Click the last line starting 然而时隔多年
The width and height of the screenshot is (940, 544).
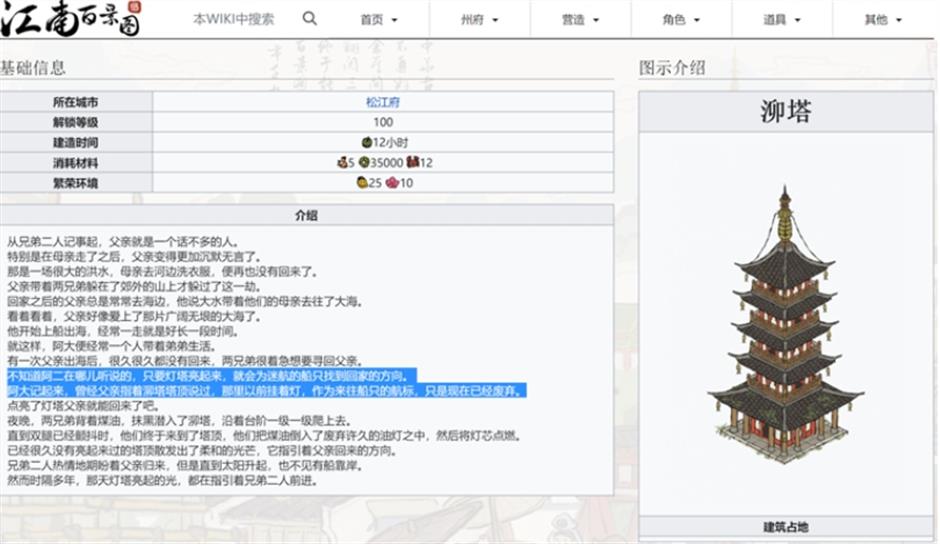coord(162,480)
